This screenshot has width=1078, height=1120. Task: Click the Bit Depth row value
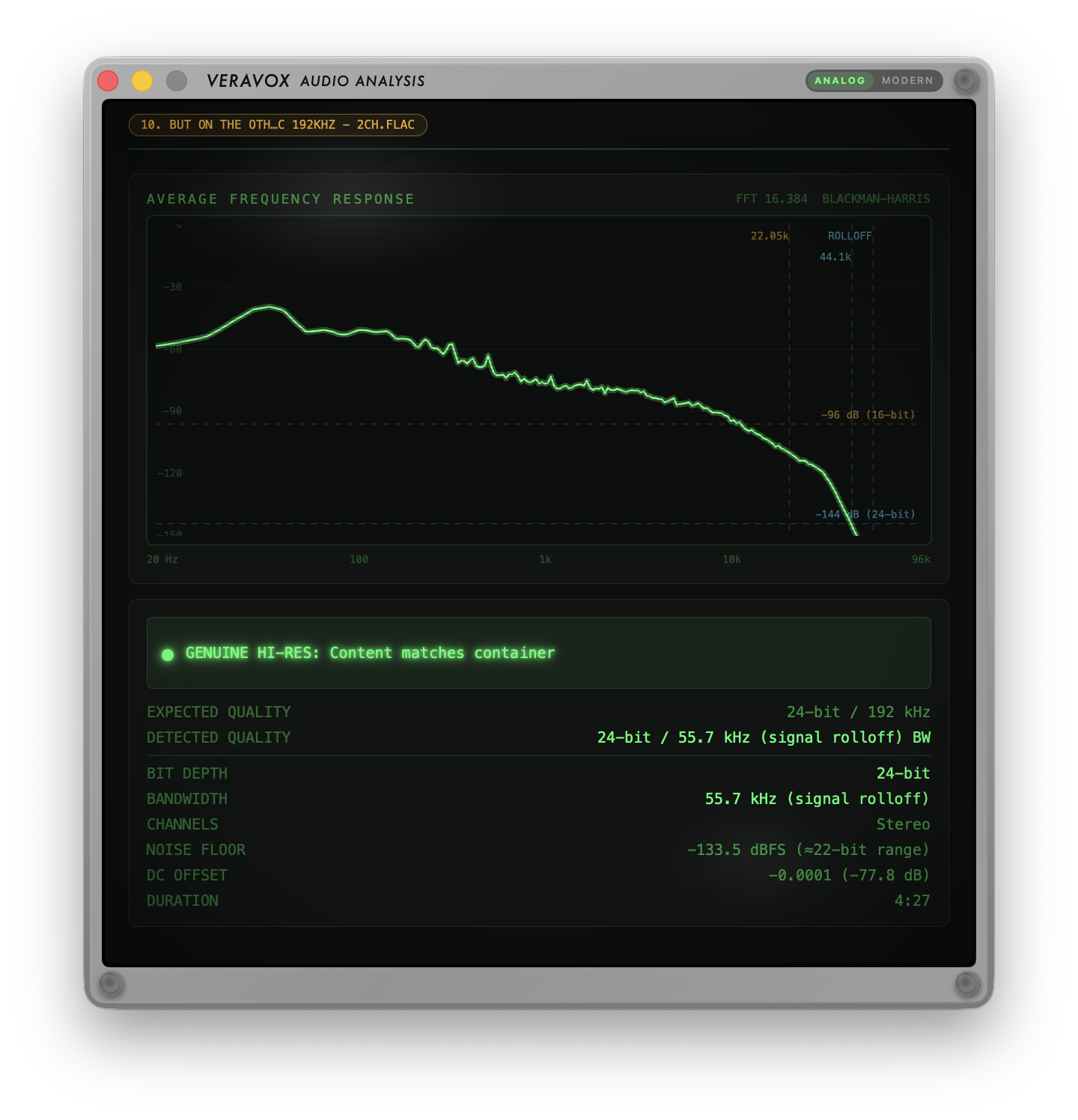pos(904,773)
